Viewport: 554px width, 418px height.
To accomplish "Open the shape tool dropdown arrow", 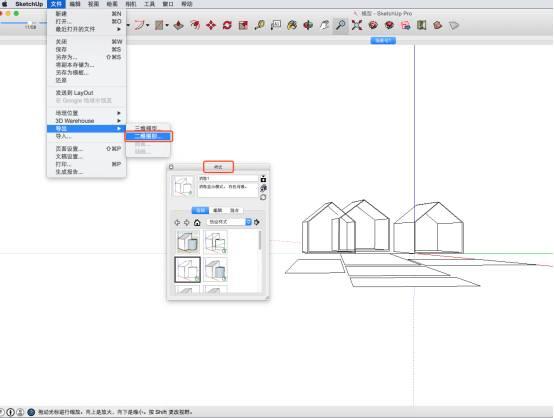I will point(167,25).
